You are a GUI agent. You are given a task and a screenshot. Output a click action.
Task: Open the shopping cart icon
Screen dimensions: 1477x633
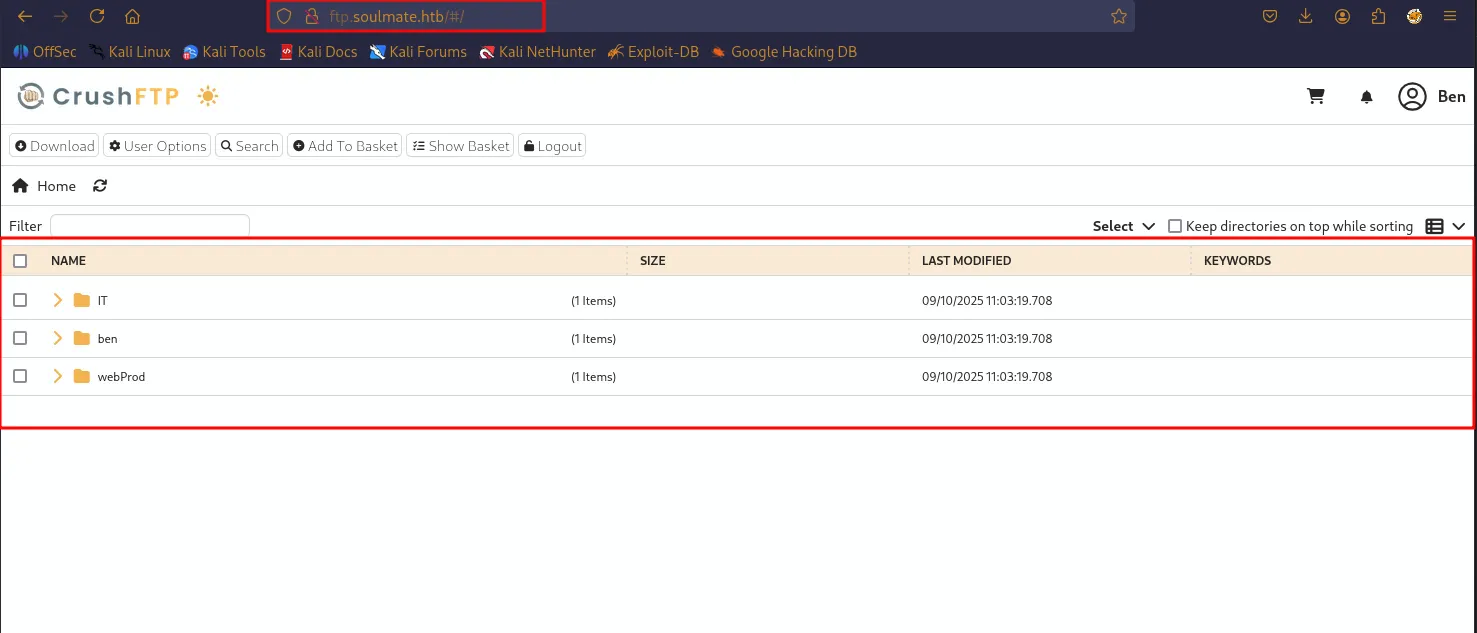(1316, 97)
